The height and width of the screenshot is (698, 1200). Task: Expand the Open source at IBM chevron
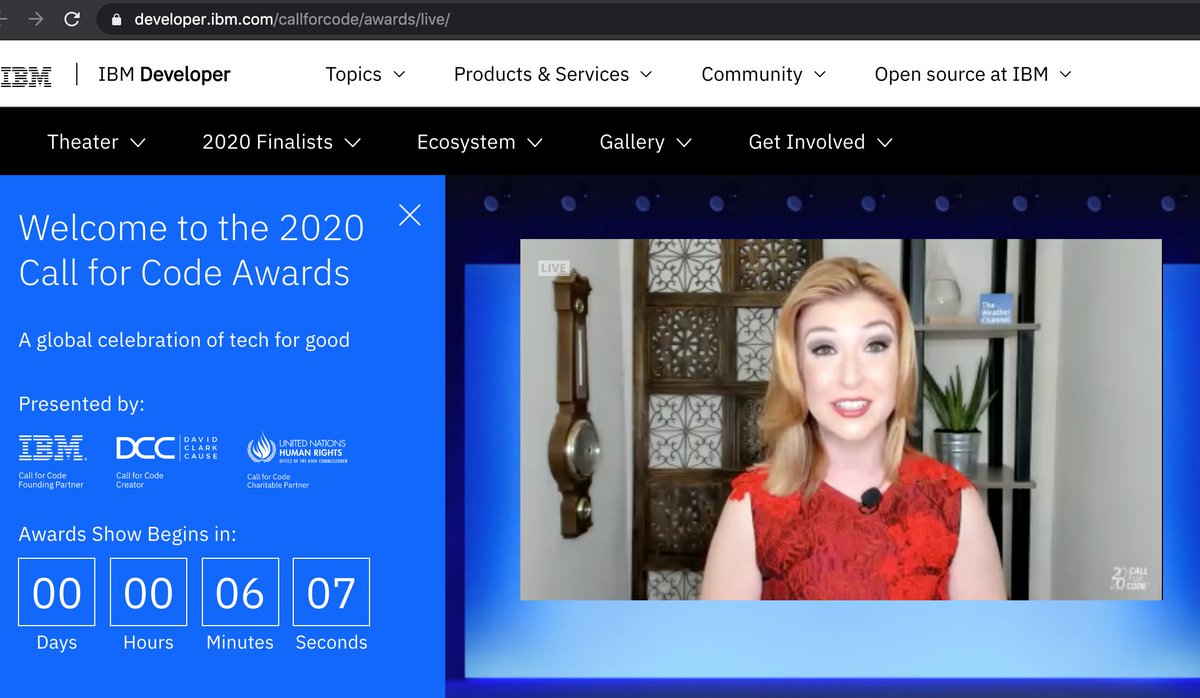[1065, 75]
